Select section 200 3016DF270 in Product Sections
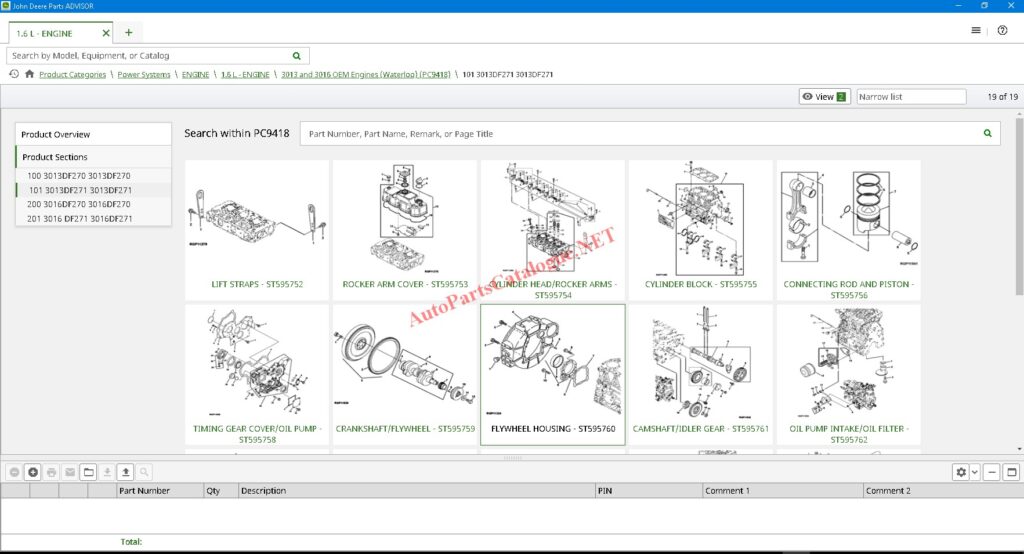The image size is (1024, 554). point(79,204)
